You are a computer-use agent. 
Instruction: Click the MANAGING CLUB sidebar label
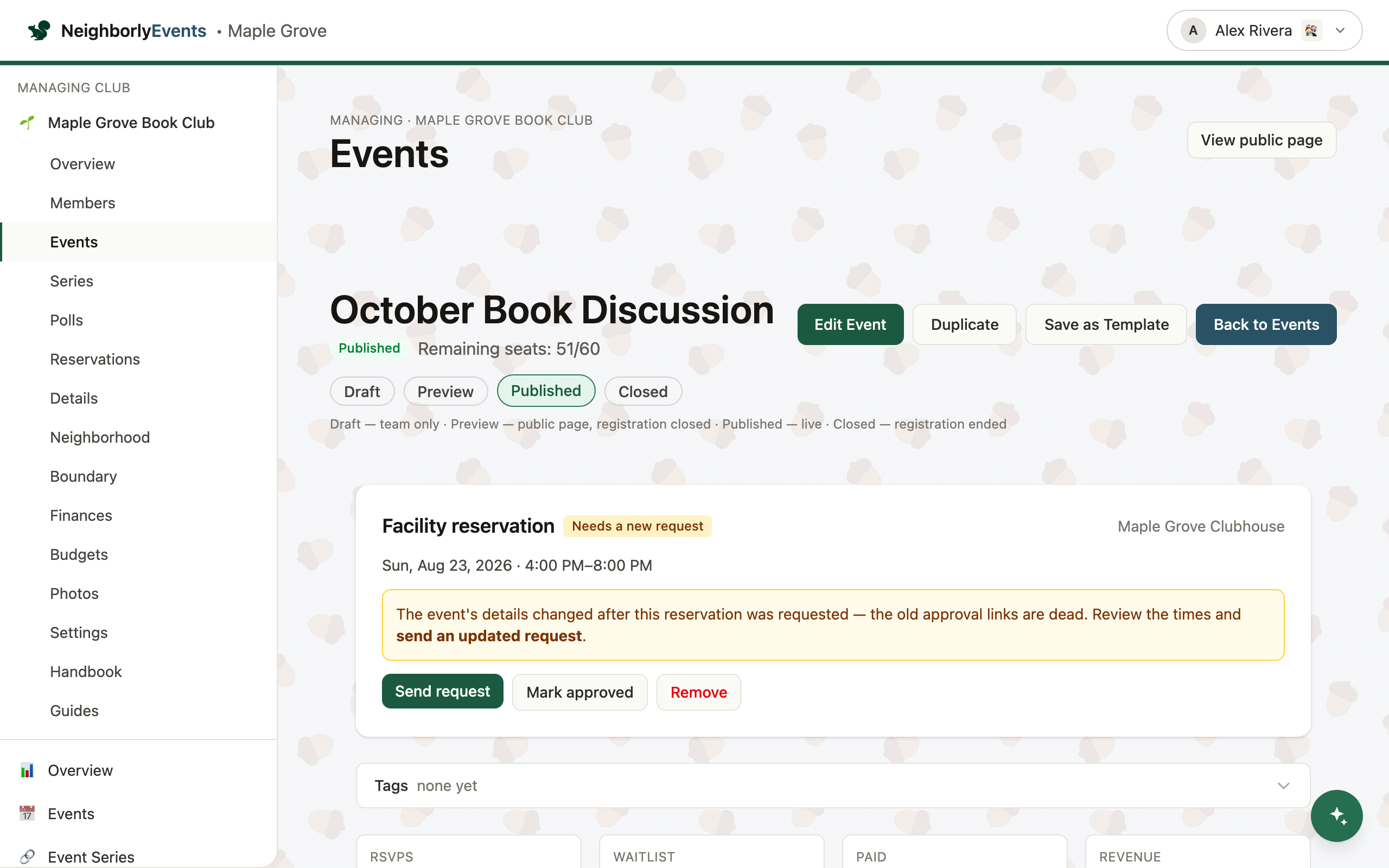(73, 88)
